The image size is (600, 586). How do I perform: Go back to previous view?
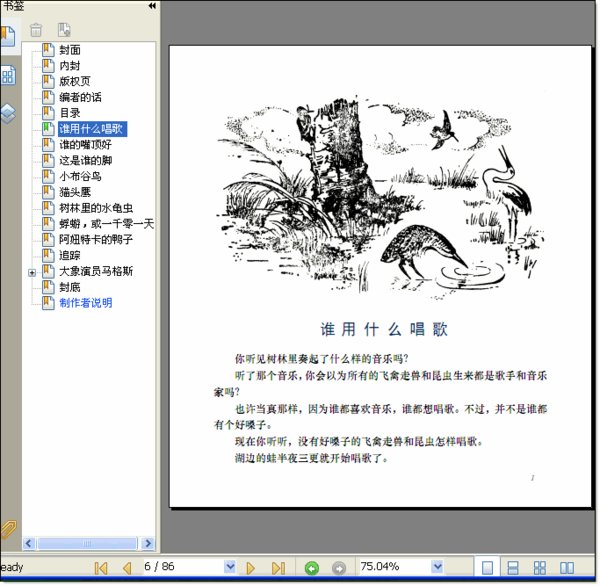[311, 568]
